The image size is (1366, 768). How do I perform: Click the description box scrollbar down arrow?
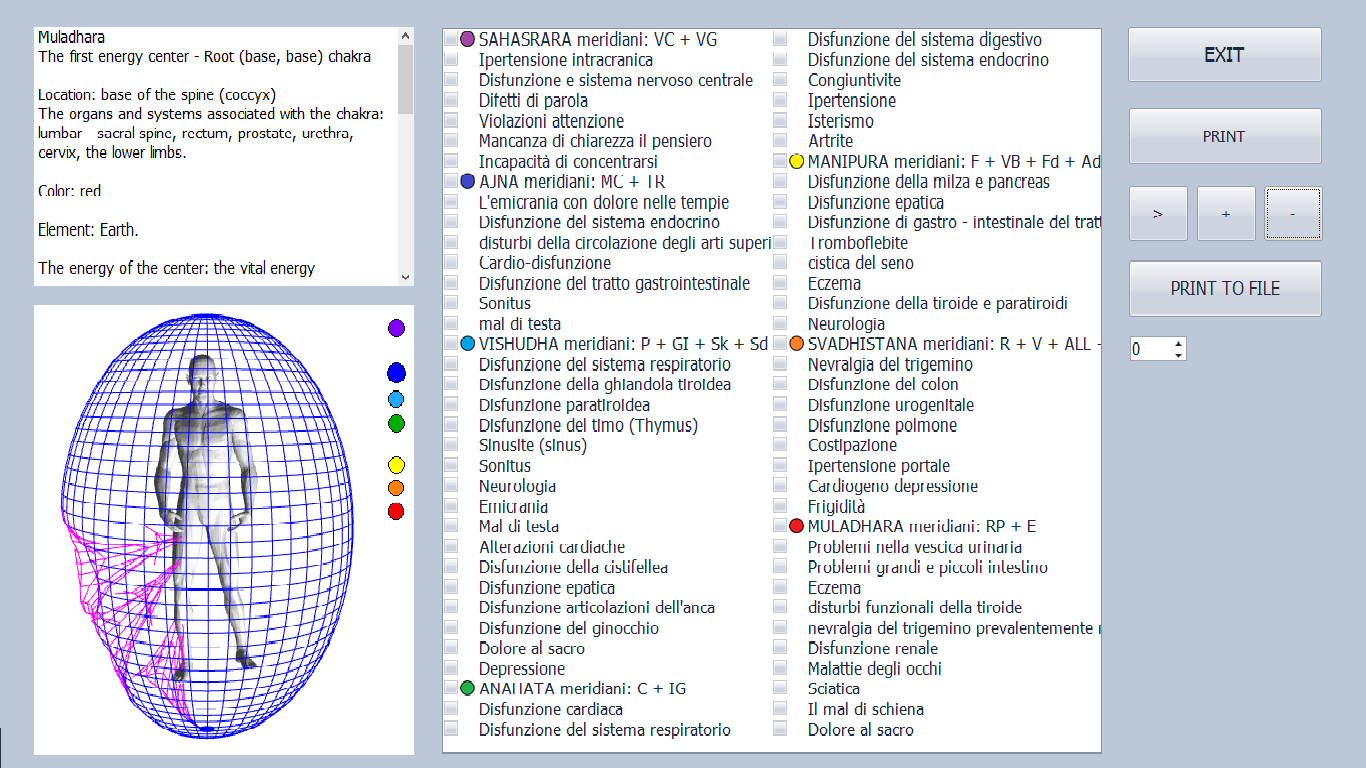tap(405, 276)
